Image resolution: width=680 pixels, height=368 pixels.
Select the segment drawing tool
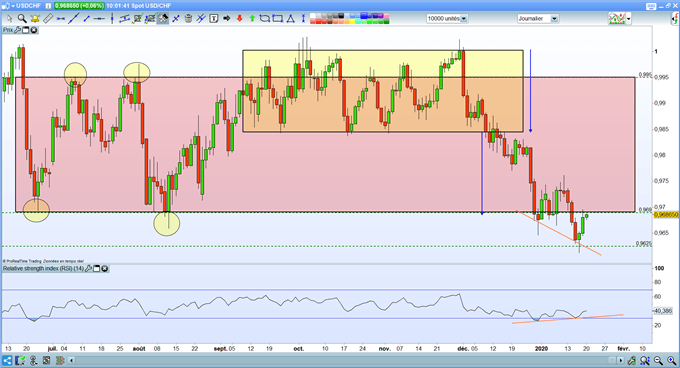86,19
